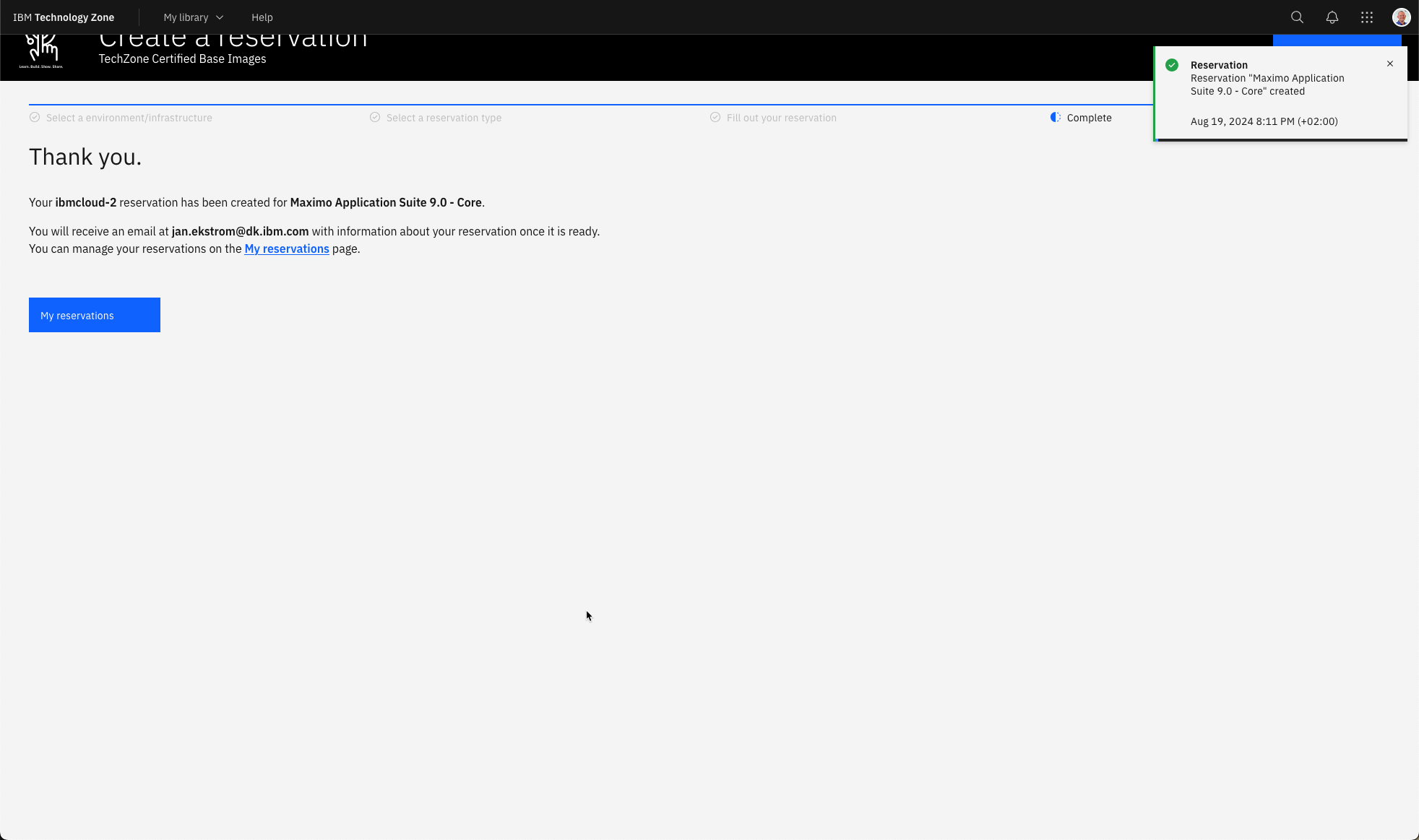Click the My library menu item
The width and height of the screenshot is (1419, 840).
186,17
